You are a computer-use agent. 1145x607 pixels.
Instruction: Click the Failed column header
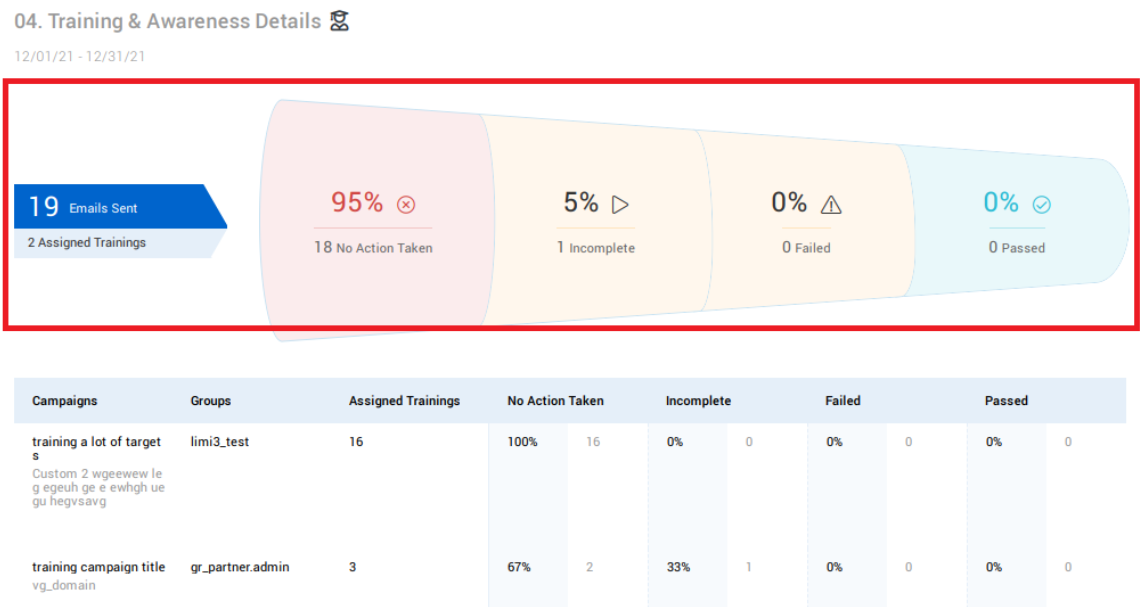pos(843,401)
